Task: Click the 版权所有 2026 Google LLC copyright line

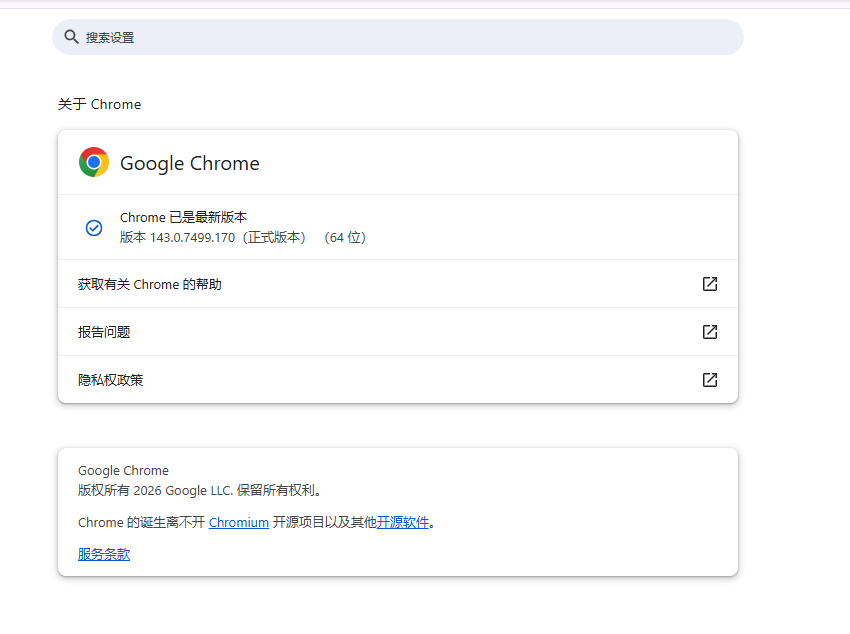Action: tap(200, 490)
